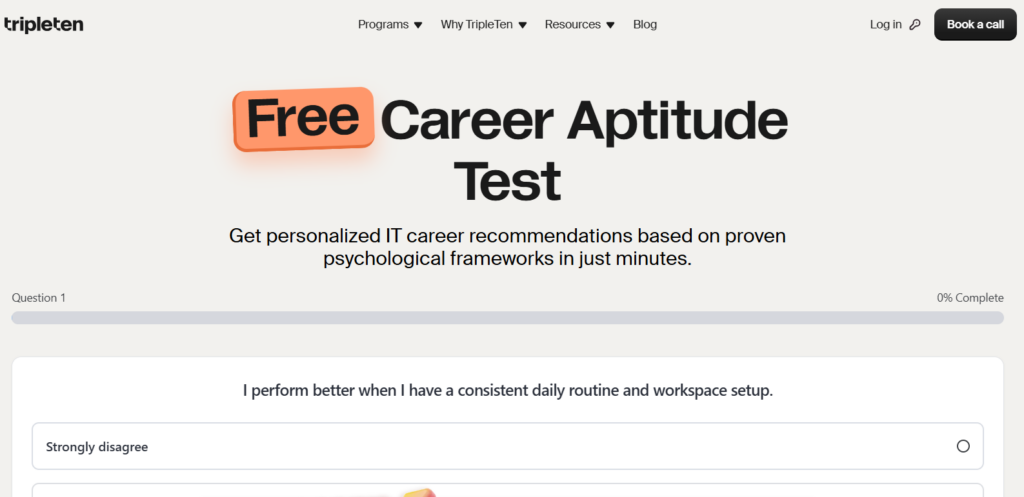Click the tripleten logo

43,25
